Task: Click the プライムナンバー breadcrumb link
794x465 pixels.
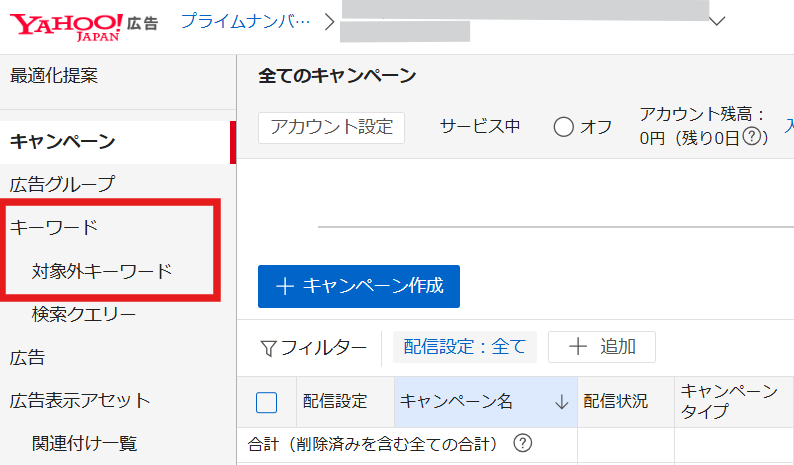Action: 245,21
